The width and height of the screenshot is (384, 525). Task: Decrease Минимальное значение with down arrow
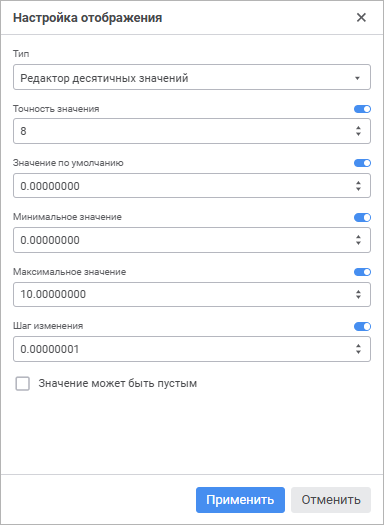[358, 243]
